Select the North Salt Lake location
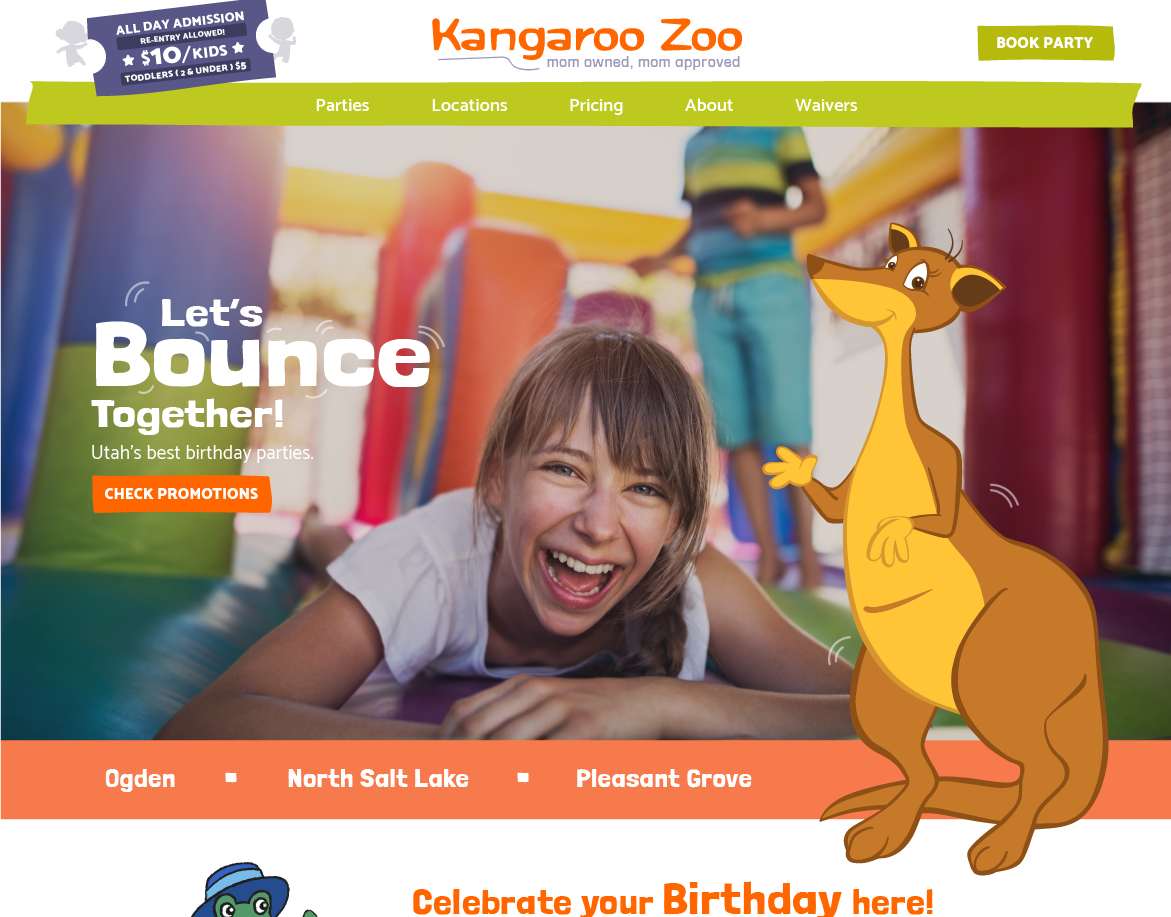The image size is (1171, 917). pyautogui.click(x=378, y=779)
